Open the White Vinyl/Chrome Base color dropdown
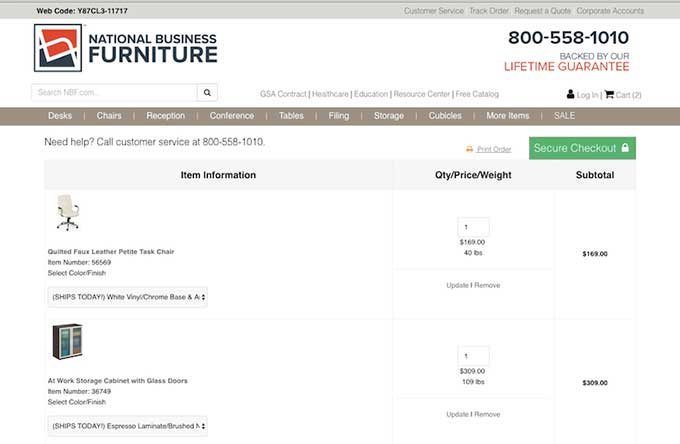 tap(128, 297)
